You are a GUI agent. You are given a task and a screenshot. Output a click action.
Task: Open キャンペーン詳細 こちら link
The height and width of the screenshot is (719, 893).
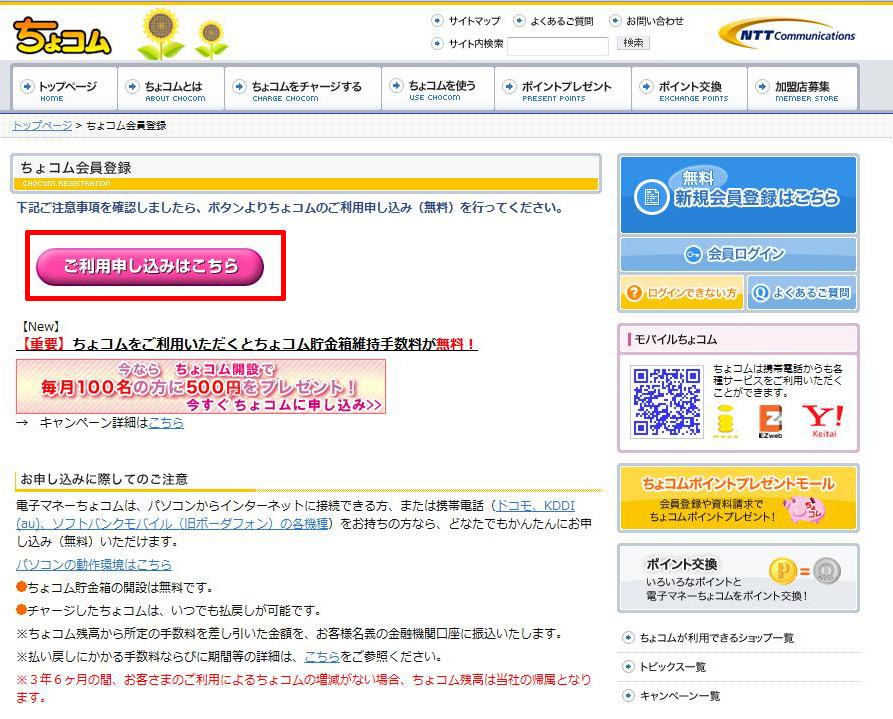[x=166, y=423]
